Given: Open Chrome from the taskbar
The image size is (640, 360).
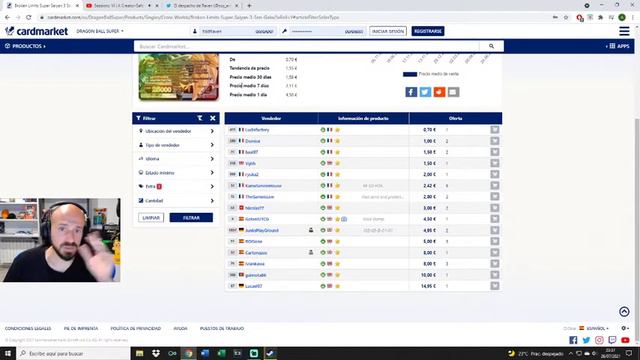Looking at the screenshot, I should (189, 353).
